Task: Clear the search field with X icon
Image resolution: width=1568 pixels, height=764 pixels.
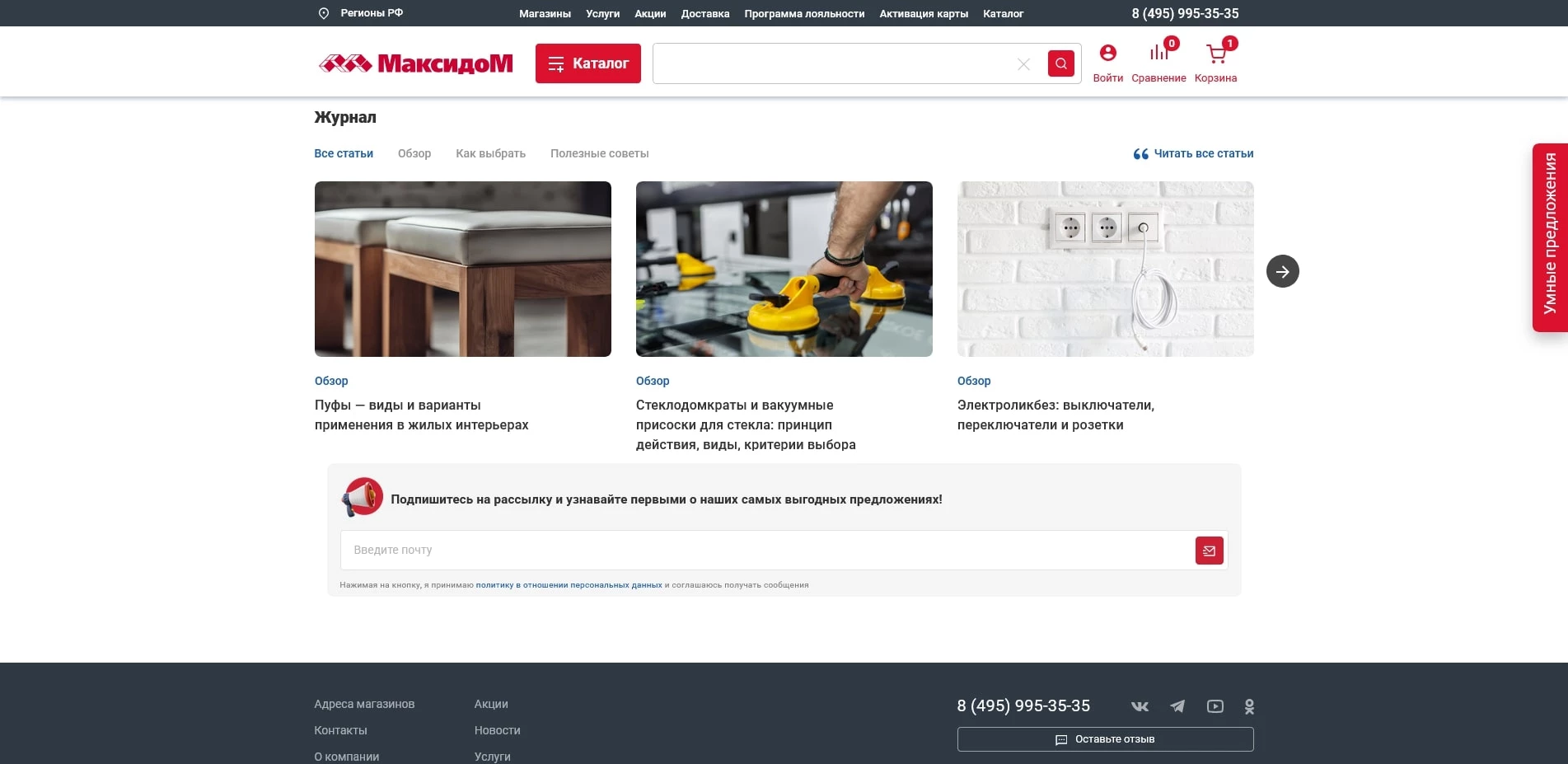Action: 1023,64
